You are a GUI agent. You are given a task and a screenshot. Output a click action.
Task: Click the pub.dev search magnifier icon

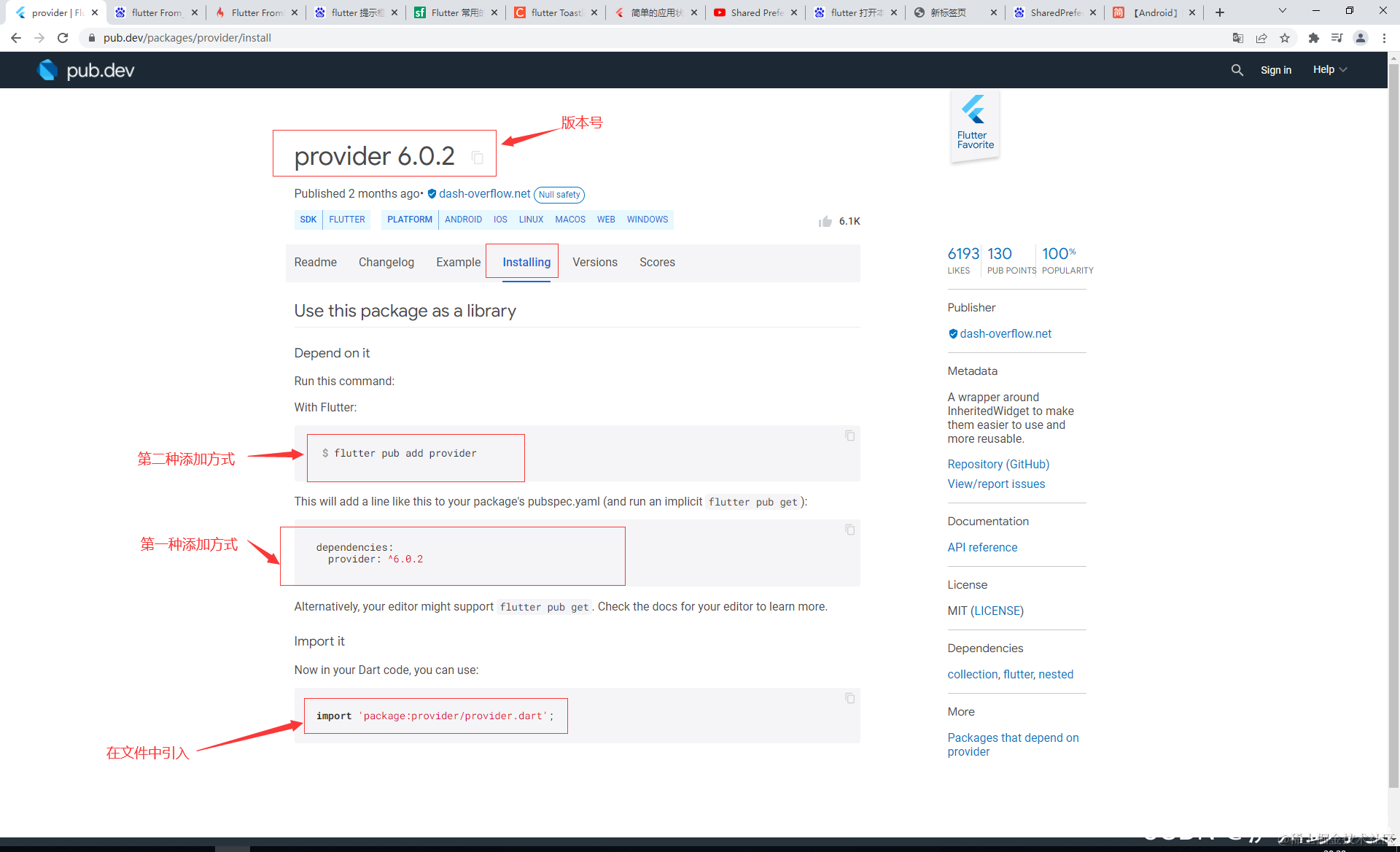(x=1237, y=70)
